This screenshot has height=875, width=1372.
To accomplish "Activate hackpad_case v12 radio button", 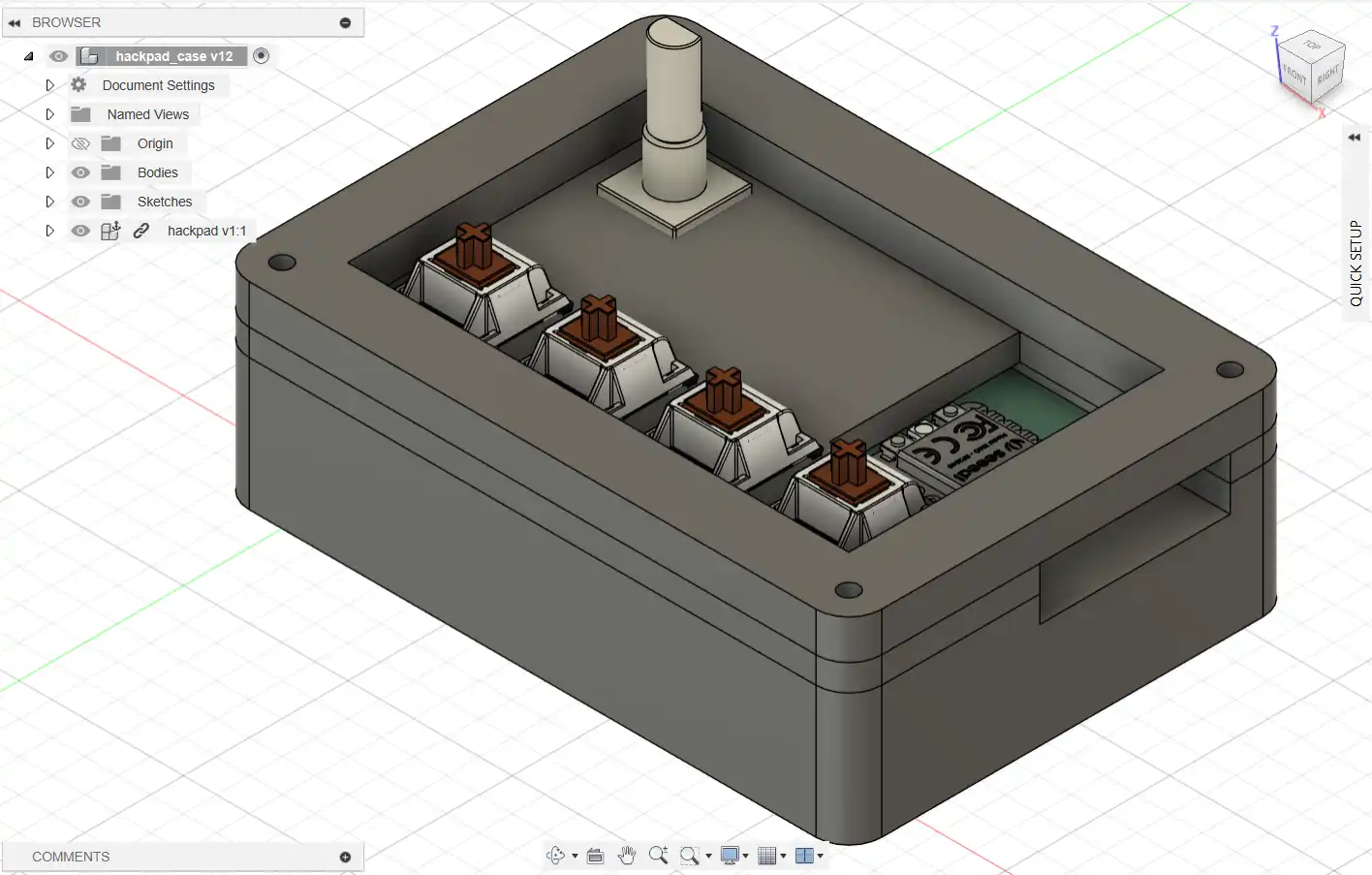I will 261,56.
